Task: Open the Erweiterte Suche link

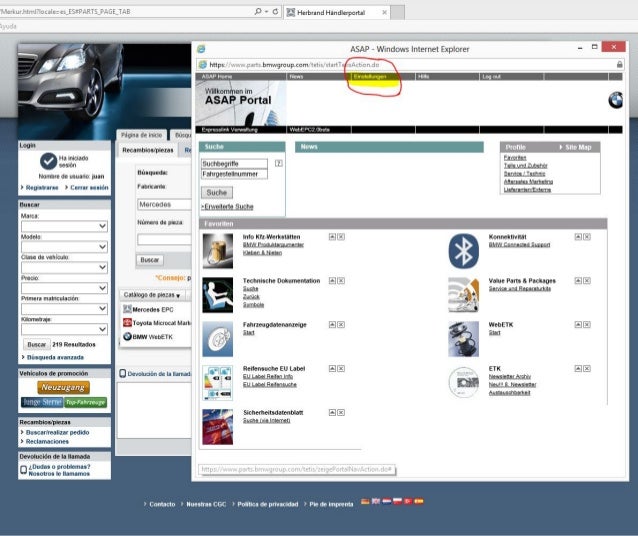Action: (x=227, y=207)
